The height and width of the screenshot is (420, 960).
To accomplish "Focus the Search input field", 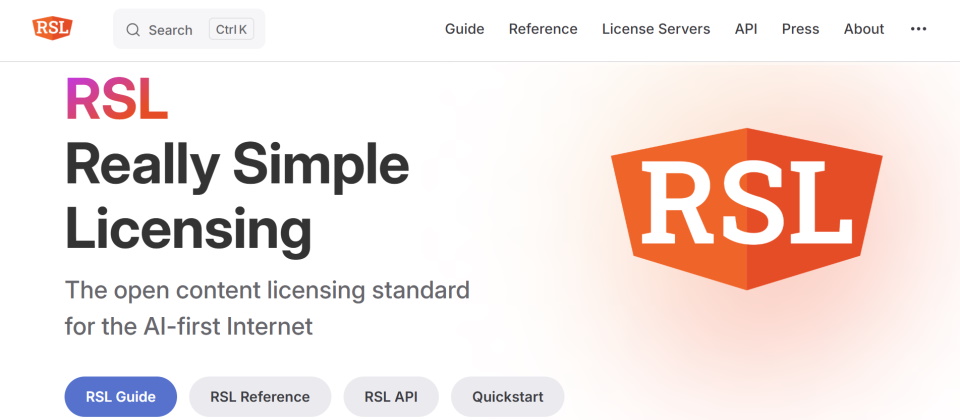I will point(171,30).
